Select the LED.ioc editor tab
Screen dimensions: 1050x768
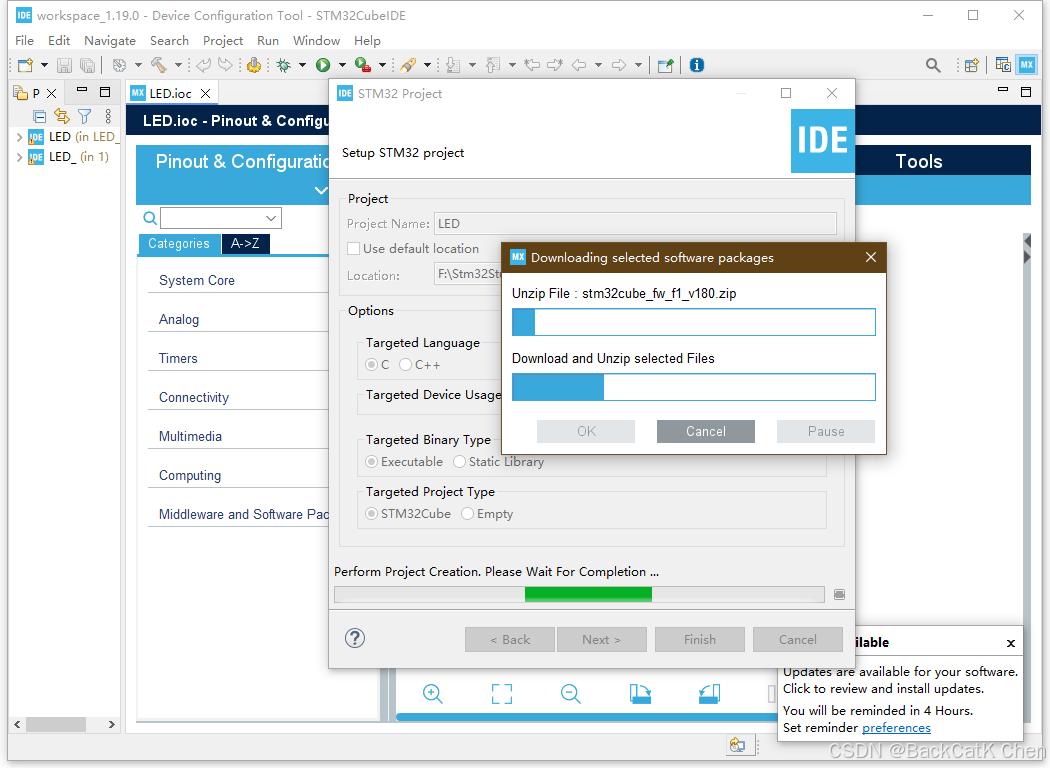[x=170, y=94]
